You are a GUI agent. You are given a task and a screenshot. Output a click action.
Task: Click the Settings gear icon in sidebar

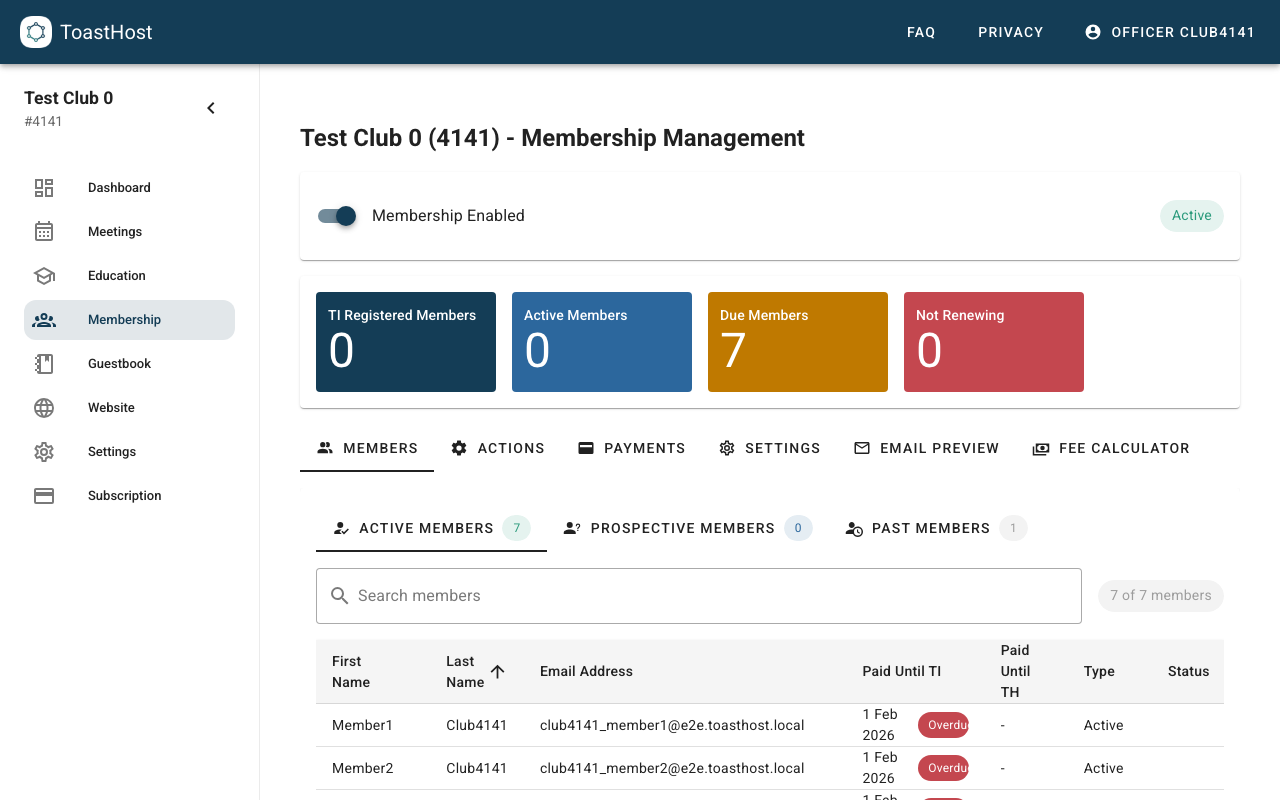pos(44,451)
